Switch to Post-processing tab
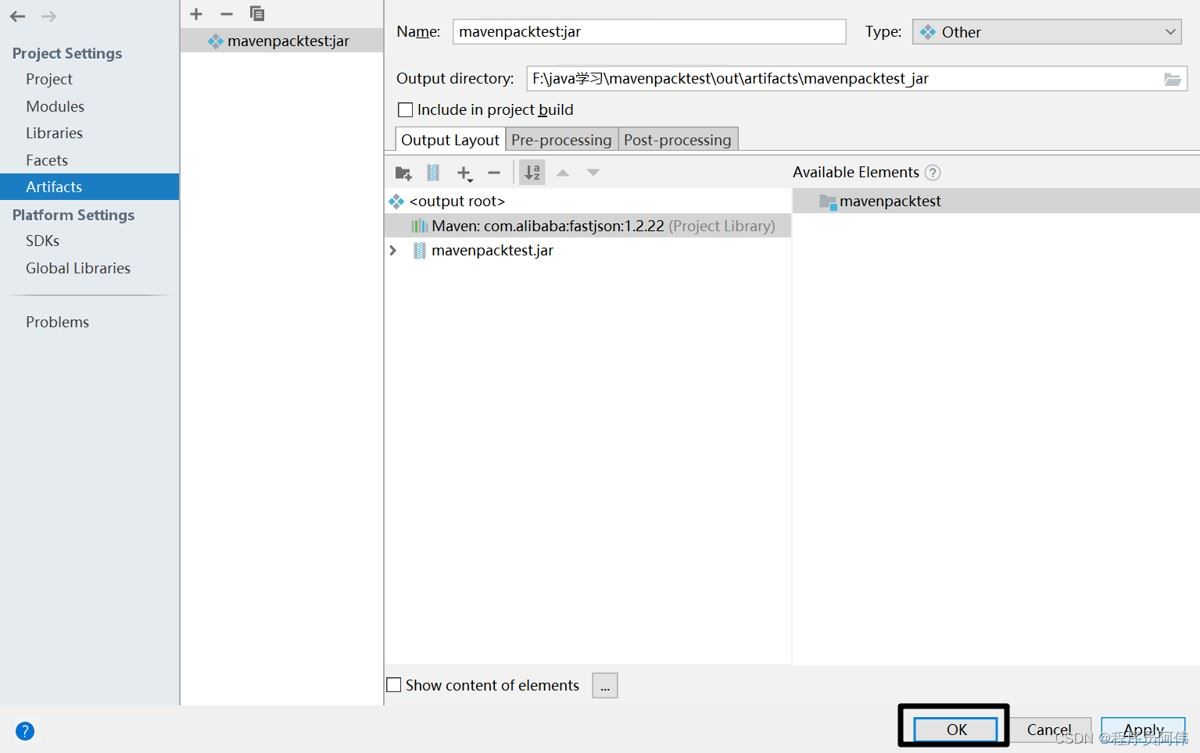The image size is (1200, 753). point(678,140)
